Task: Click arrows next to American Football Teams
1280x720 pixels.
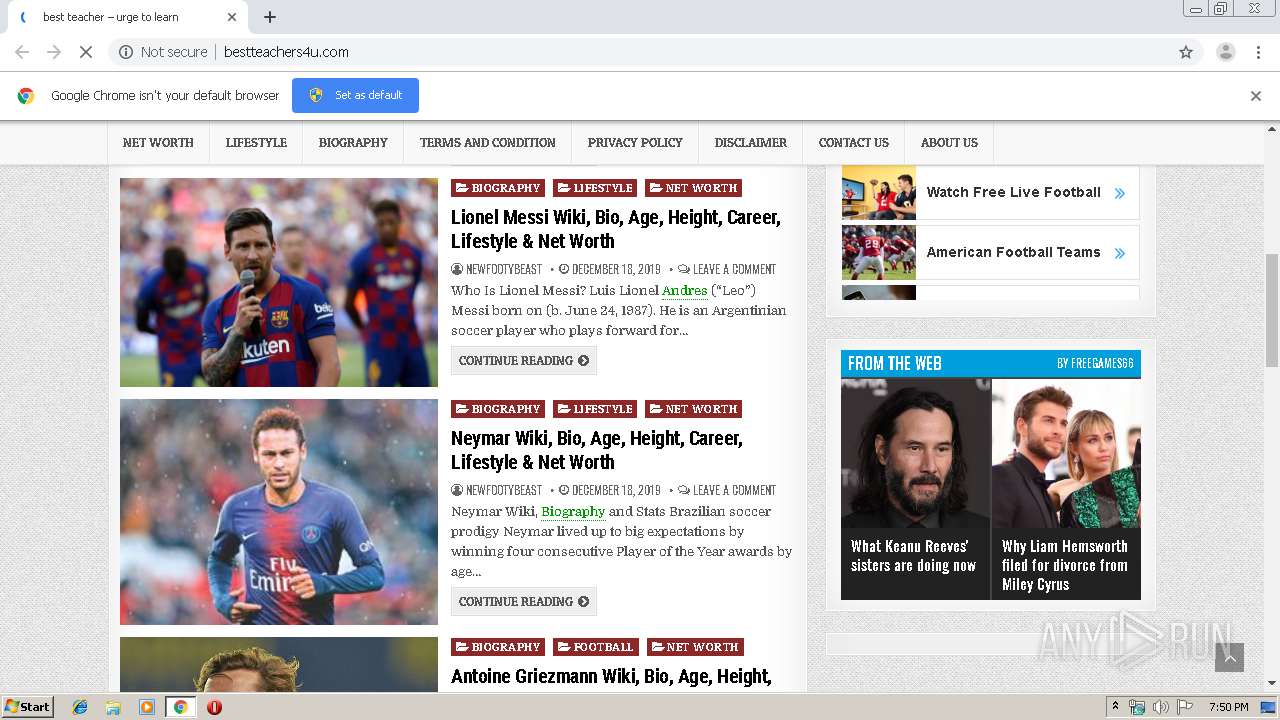Action: (x=1119, y=253)
